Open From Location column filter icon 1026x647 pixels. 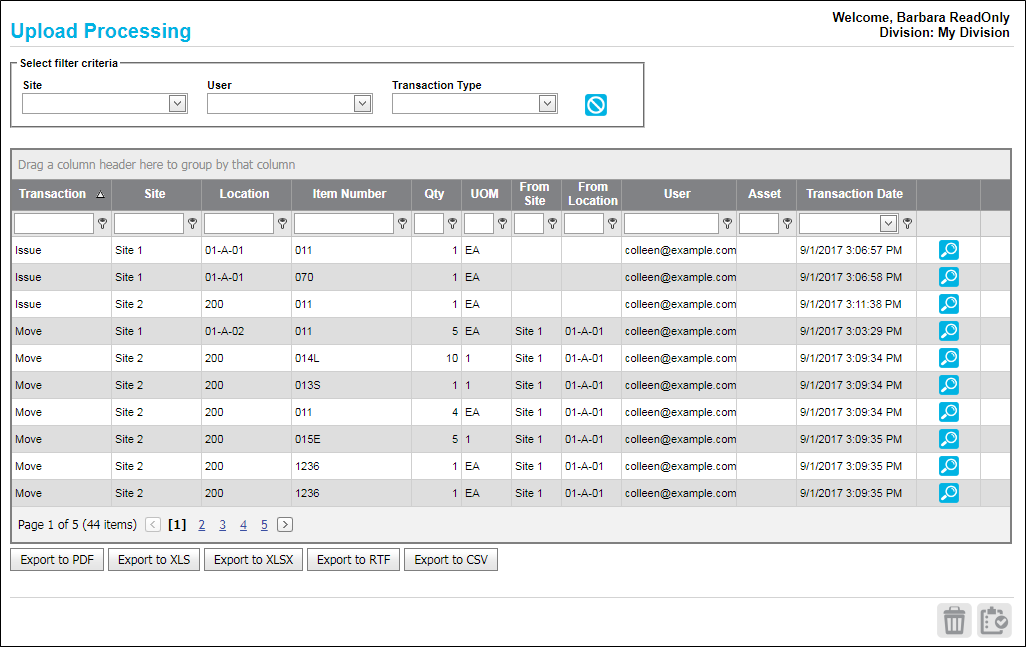[612, 224]
